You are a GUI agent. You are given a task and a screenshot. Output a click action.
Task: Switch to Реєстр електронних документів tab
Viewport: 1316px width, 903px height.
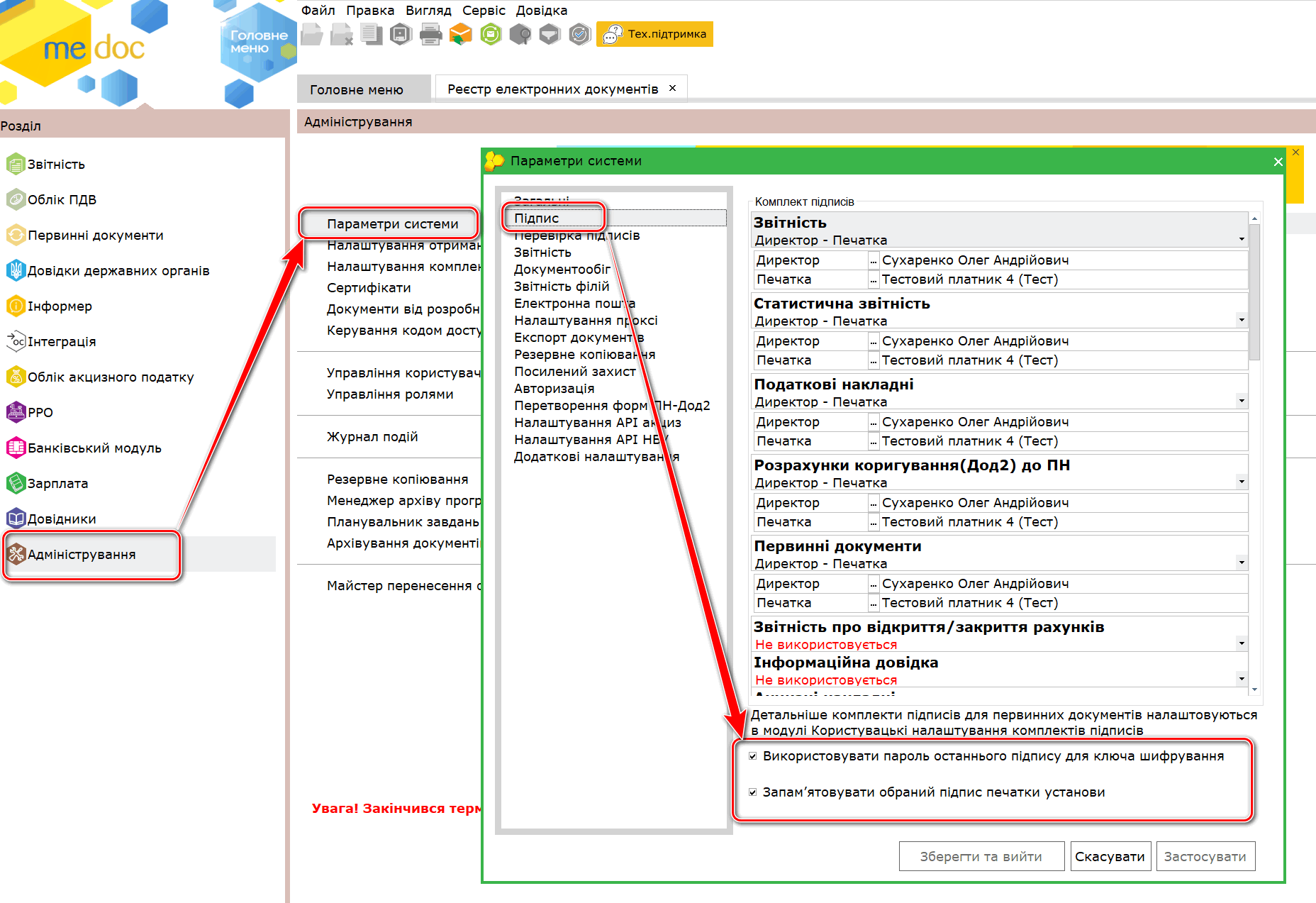552,89
